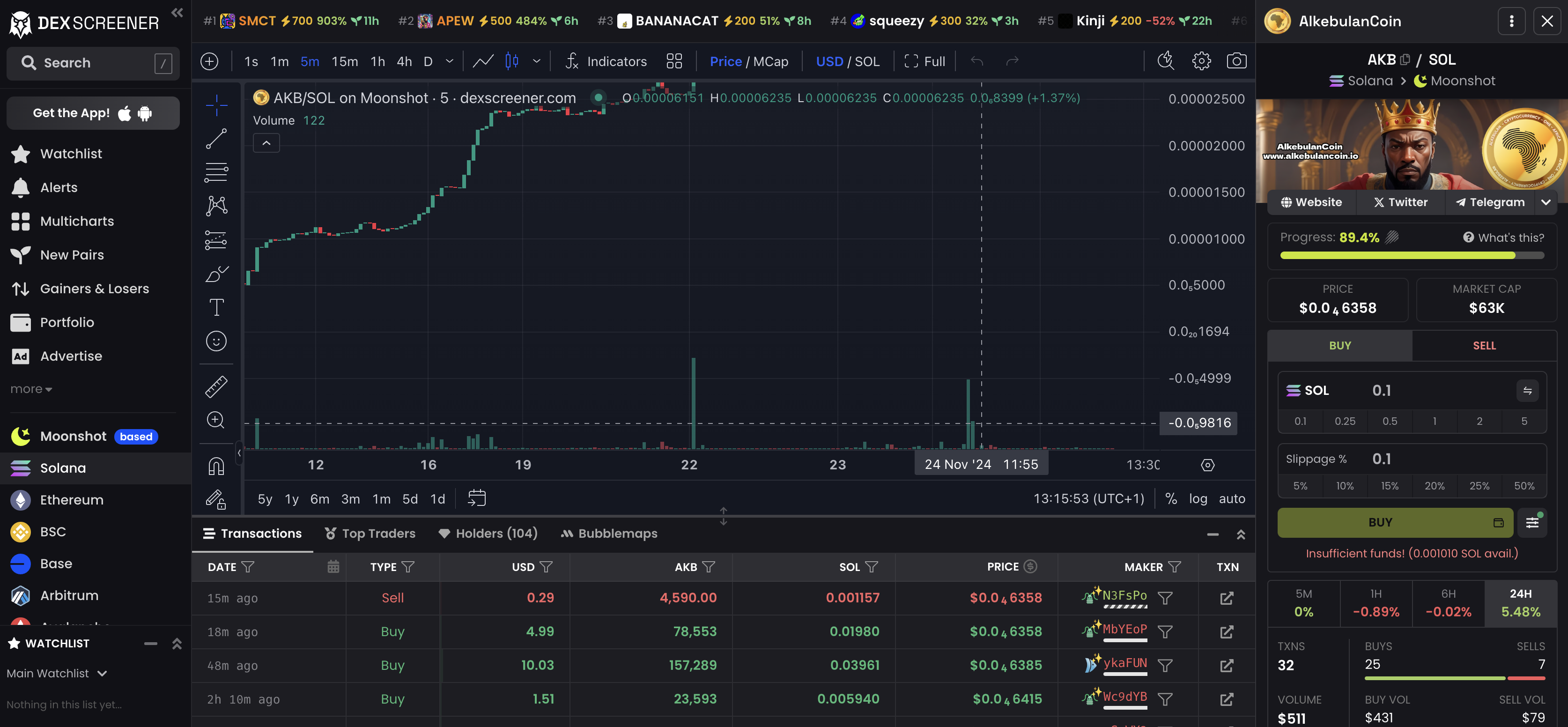Collapse the volume indicator legend
Viewport: 1568px width, 727px height.
click(x=266, y=143)
